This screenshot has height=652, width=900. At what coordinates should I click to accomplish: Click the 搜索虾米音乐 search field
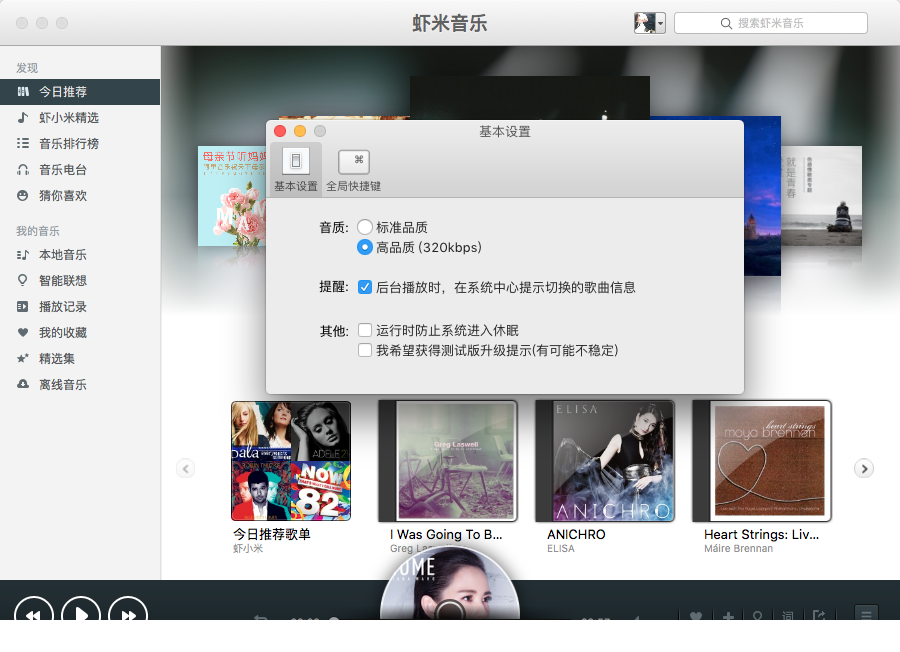770,23
